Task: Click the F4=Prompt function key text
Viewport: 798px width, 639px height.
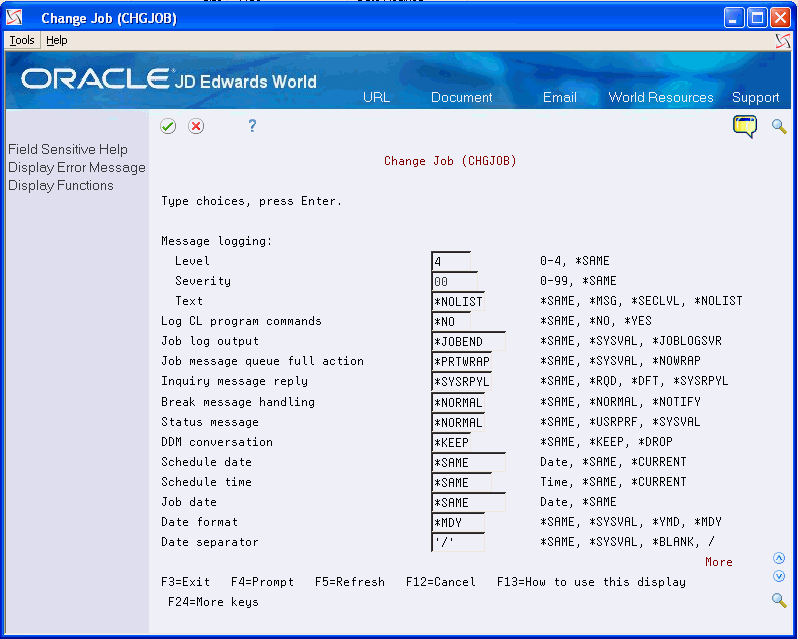Action: (x=262, y=582)
